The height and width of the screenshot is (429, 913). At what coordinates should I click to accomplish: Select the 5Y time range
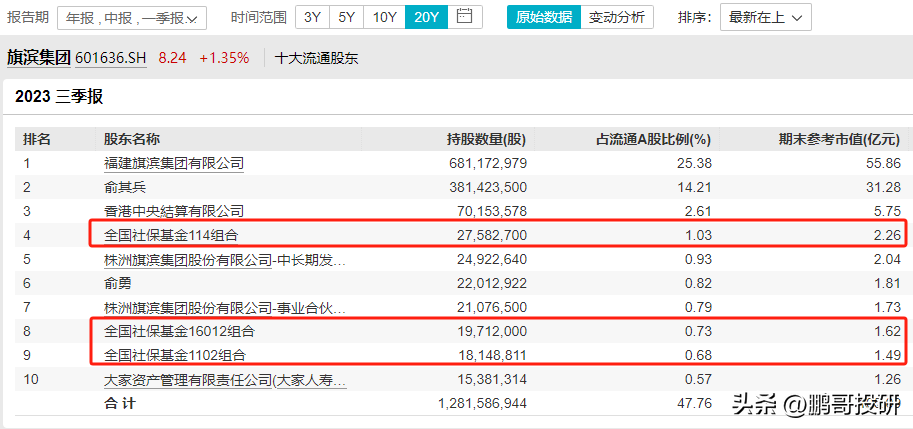346,17
